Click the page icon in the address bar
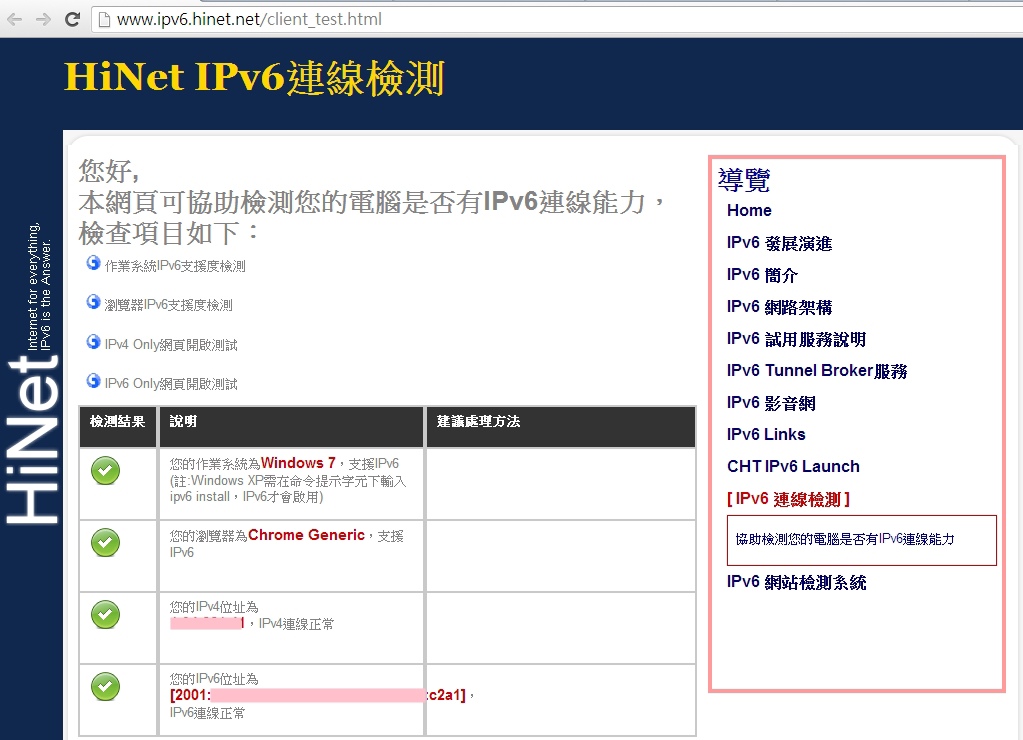 (104, 20)
